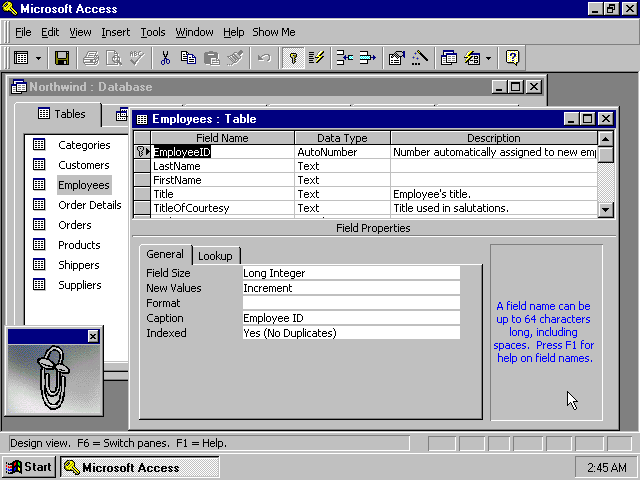
Task: Click the Microsoft Access taskbar button
Action: coord(140,467)
